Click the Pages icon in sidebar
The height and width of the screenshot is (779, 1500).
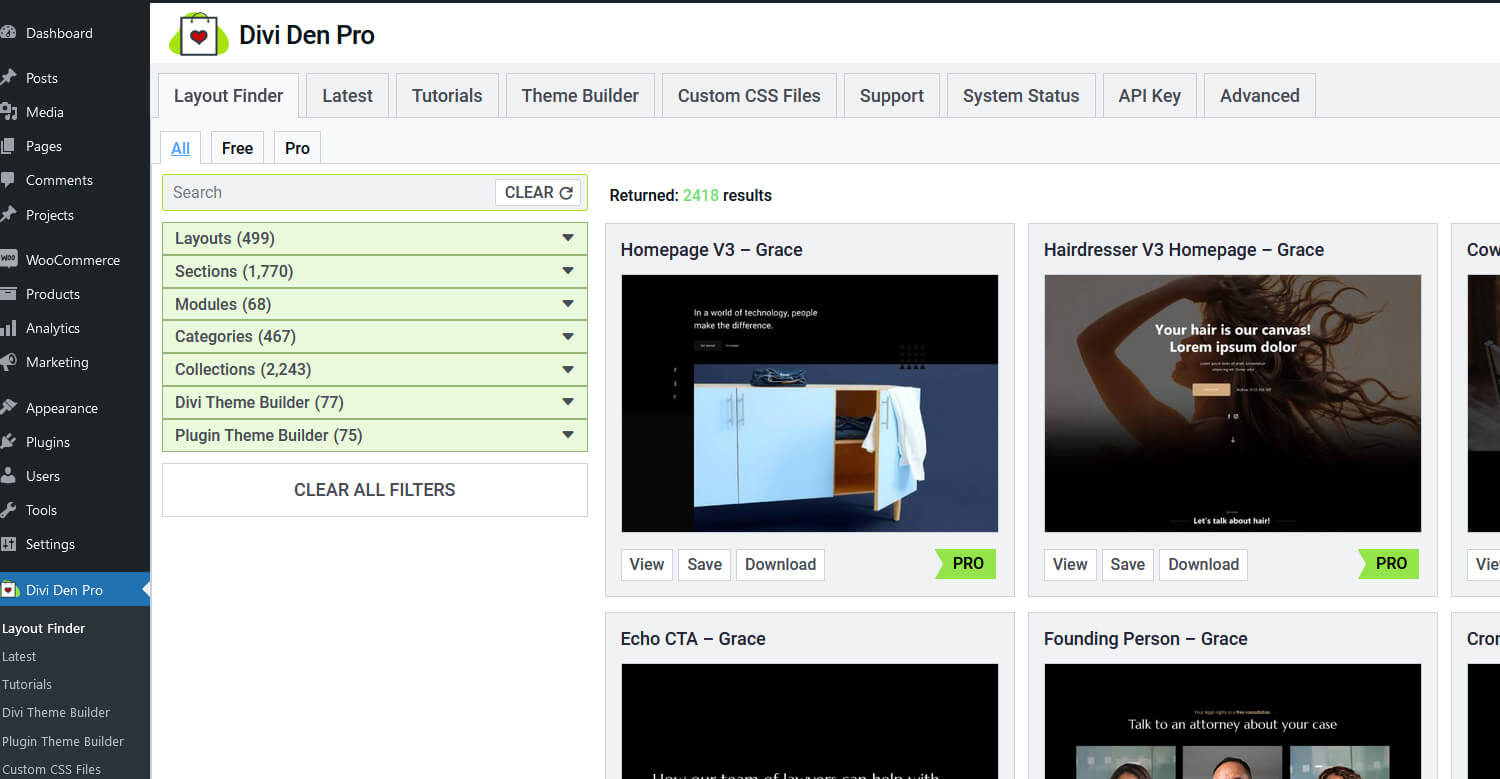click(x=8, y=146)
